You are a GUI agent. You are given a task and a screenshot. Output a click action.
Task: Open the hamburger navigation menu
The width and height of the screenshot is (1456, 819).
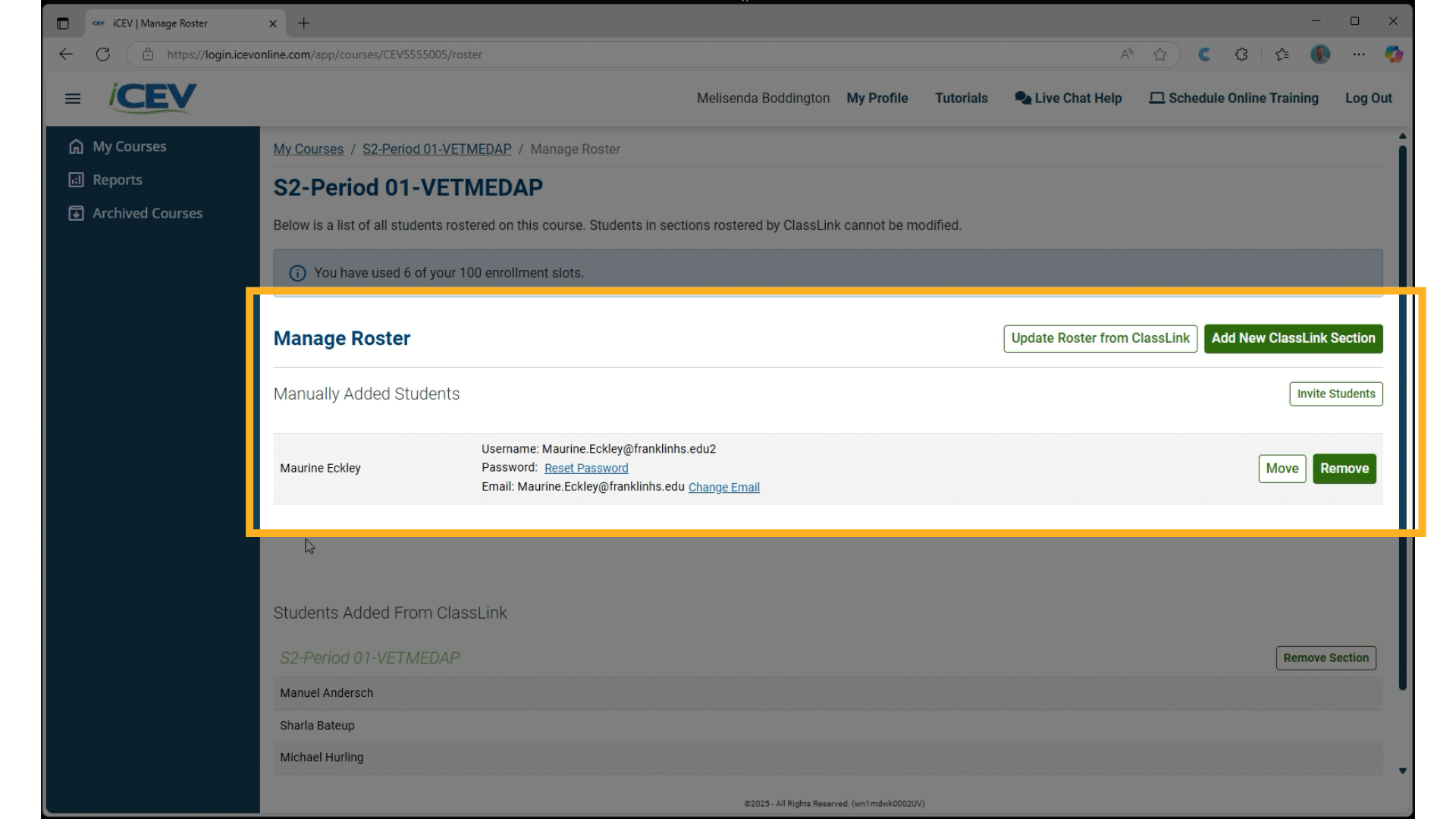pos(73,99)
